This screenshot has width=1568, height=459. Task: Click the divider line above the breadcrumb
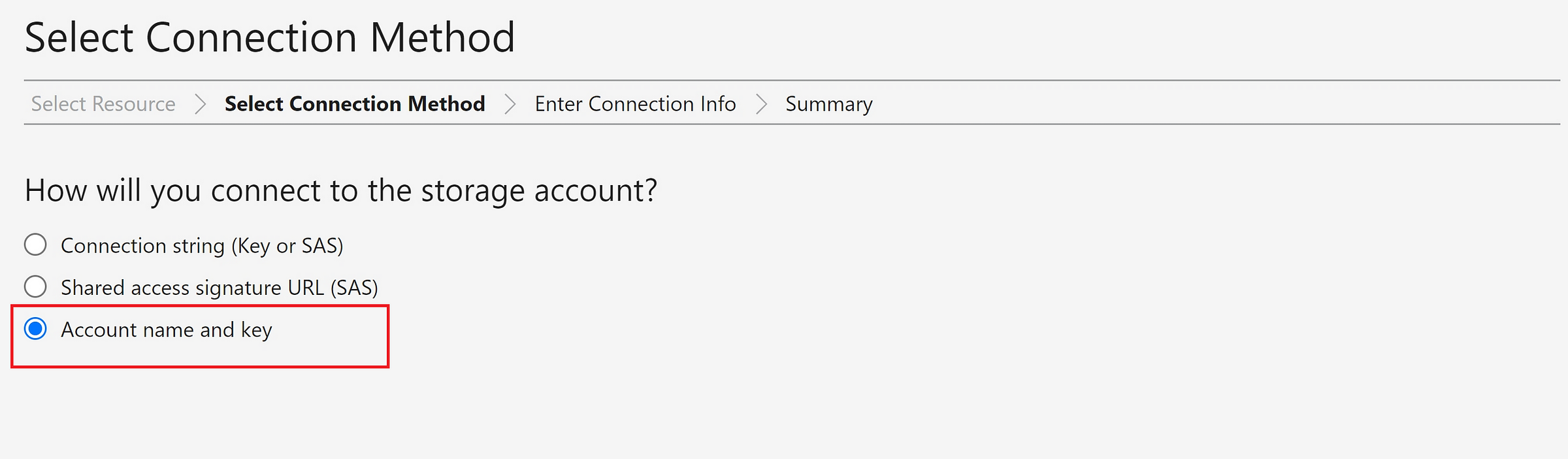pyautogui.click(x=792, y=80)
